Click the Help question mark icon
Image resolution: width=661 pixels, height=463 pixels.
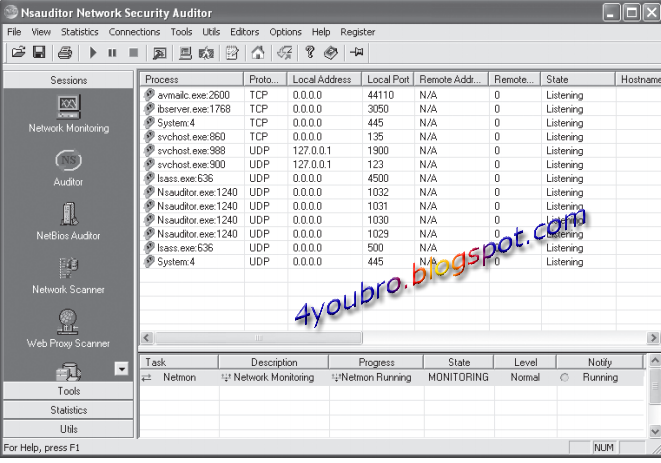pos(310,53)
